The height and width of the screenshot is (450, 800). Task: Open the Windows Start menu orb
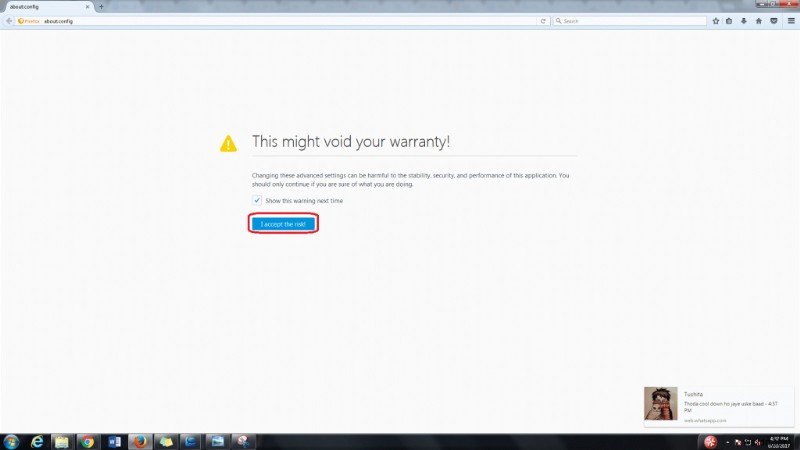[11, 441]
